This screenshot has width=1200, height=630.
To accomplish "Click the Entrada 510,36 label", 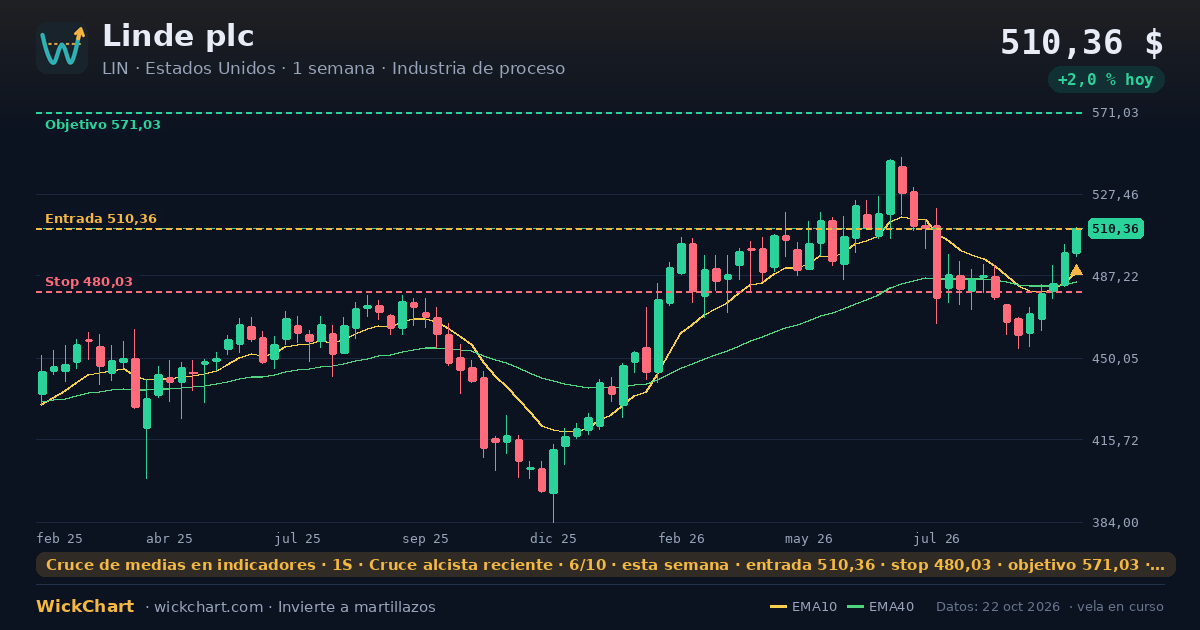I will [x=101, y=219].
